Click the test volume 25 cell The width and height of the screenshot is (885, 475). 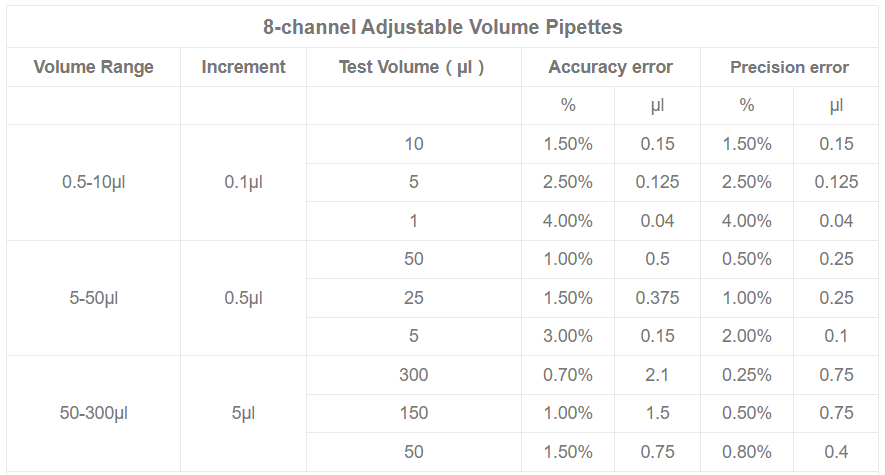coord(413,298)
